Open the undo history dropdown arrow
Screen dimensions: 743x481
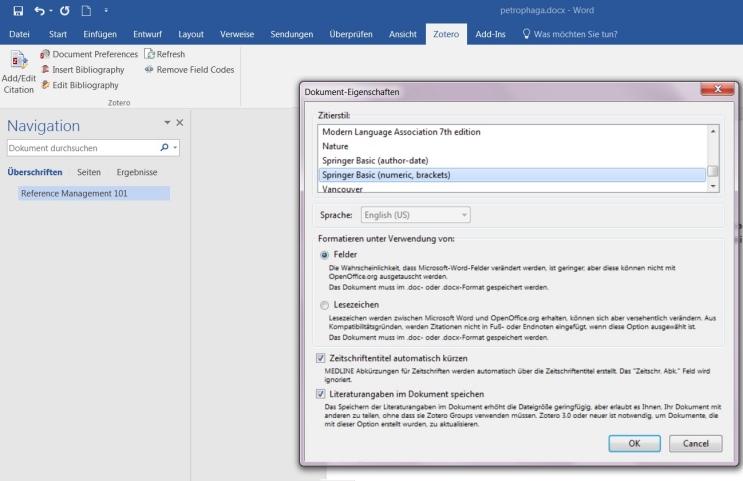pos(51,10)
